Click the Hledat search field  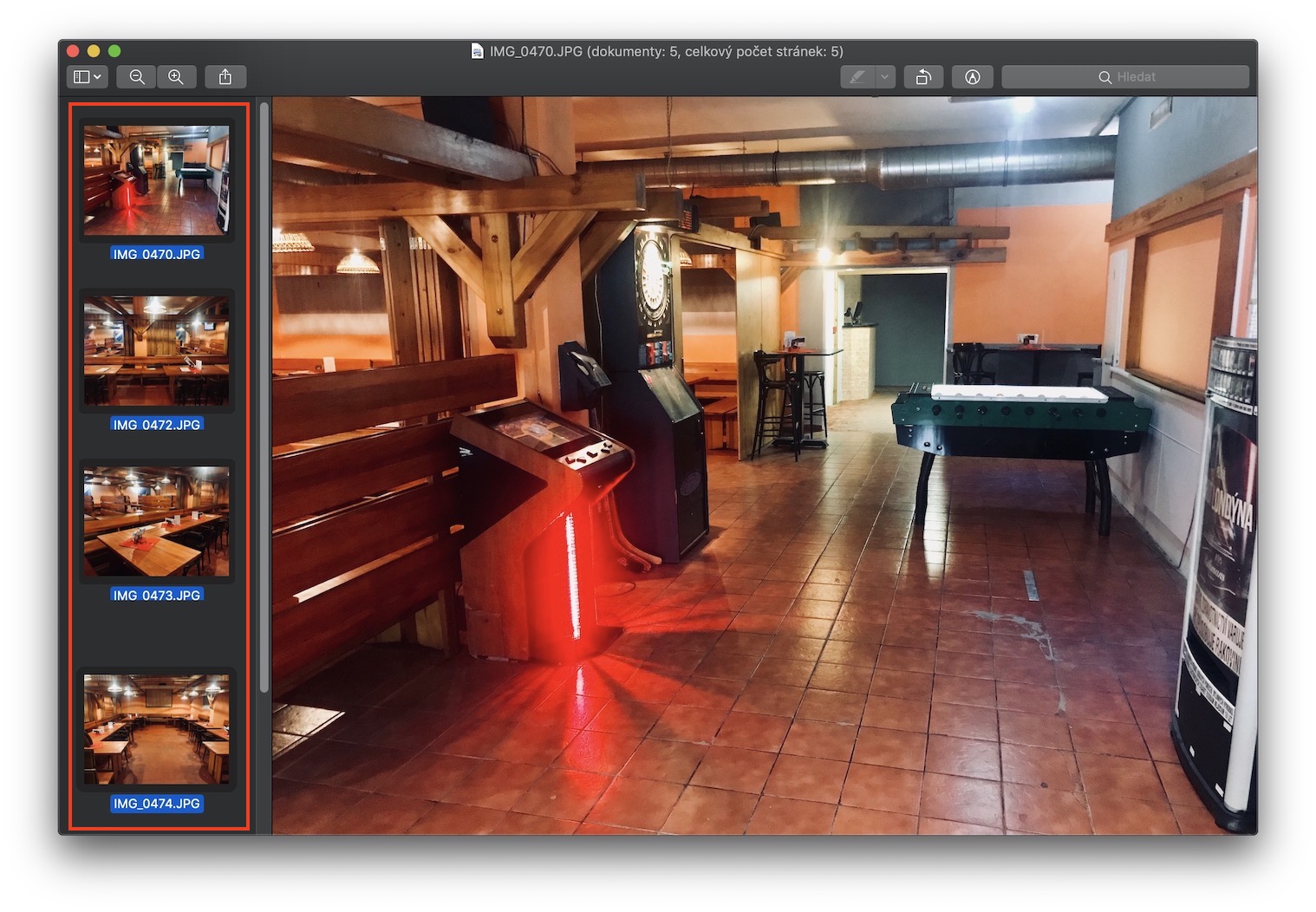tap(1124, 77)
